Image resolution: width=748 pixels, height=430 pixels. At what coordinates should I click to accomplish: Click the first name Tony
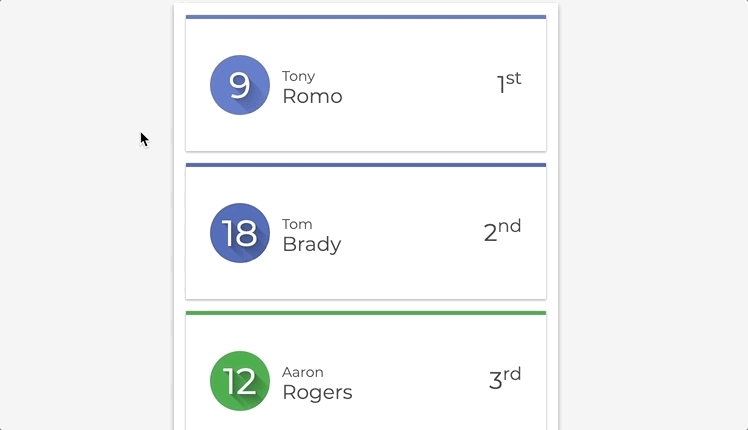click(x=299, y=76)
